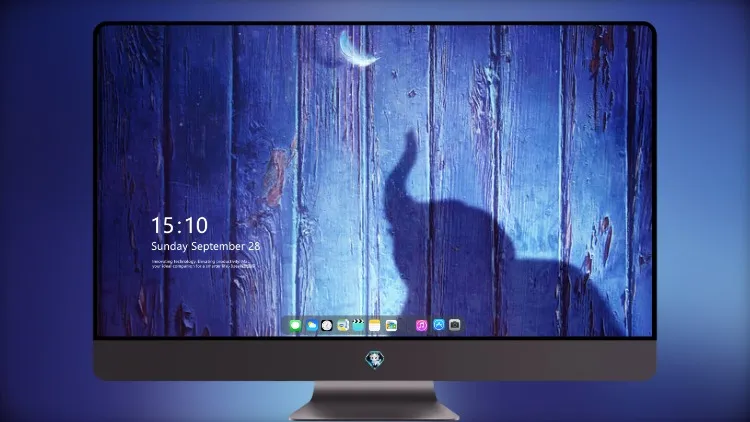Click the empty dock gap before Music
750x422 pixels.
(407, 326)
